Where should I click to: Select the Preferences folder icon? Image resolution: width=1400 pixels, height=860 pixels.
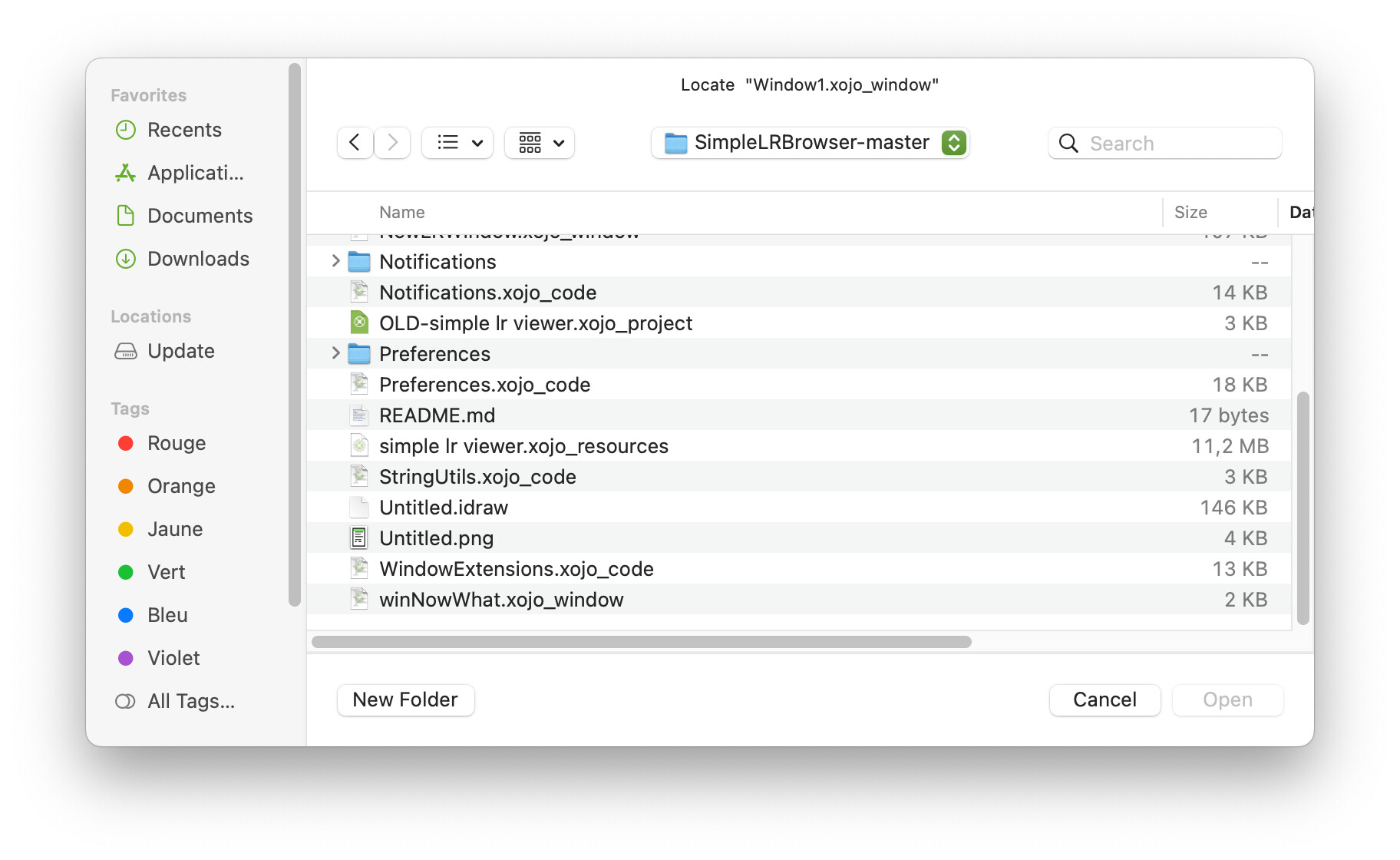(359, 354)
